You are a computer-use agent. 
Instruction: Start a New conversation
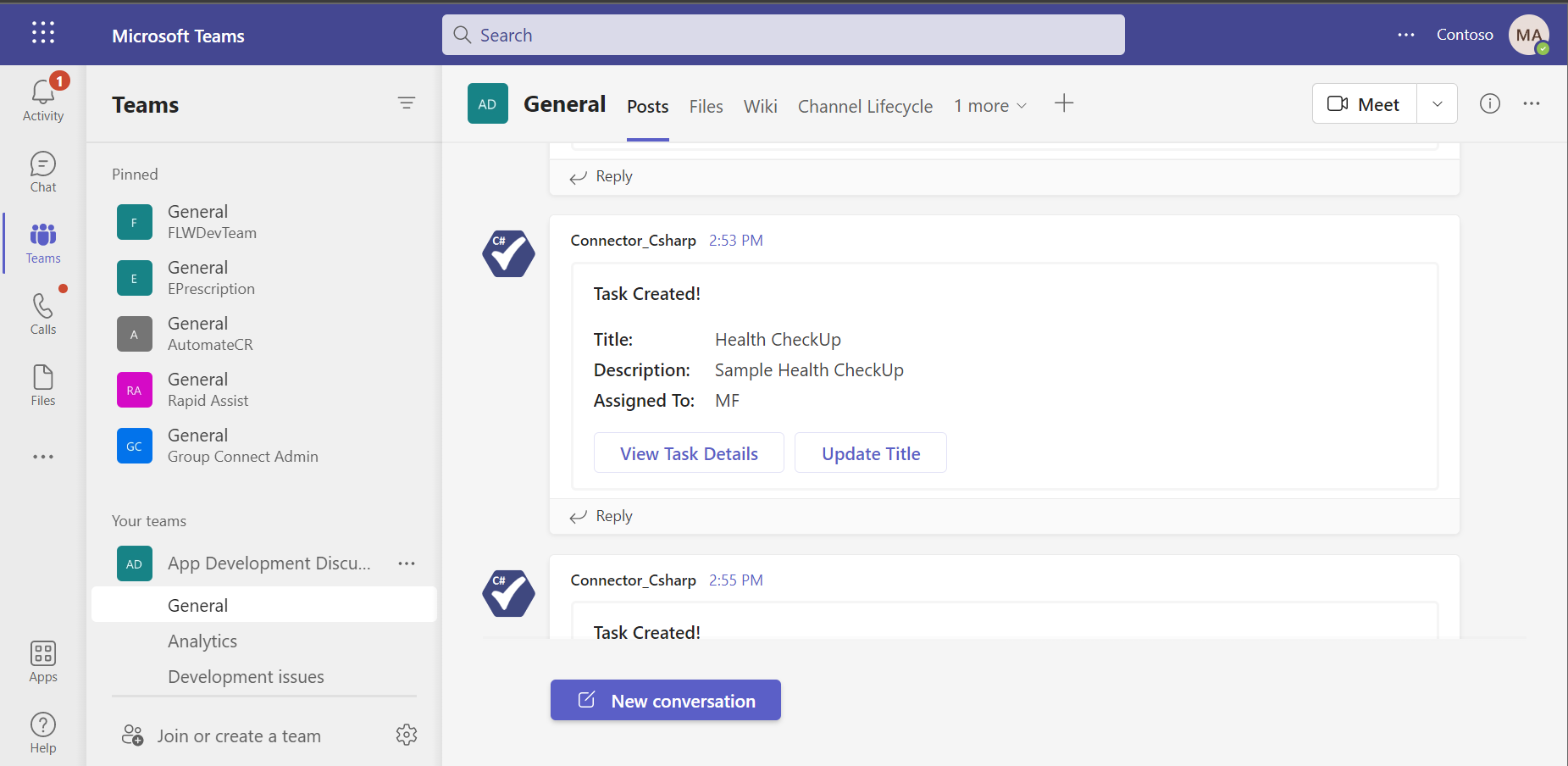click(x=666, y=700)
